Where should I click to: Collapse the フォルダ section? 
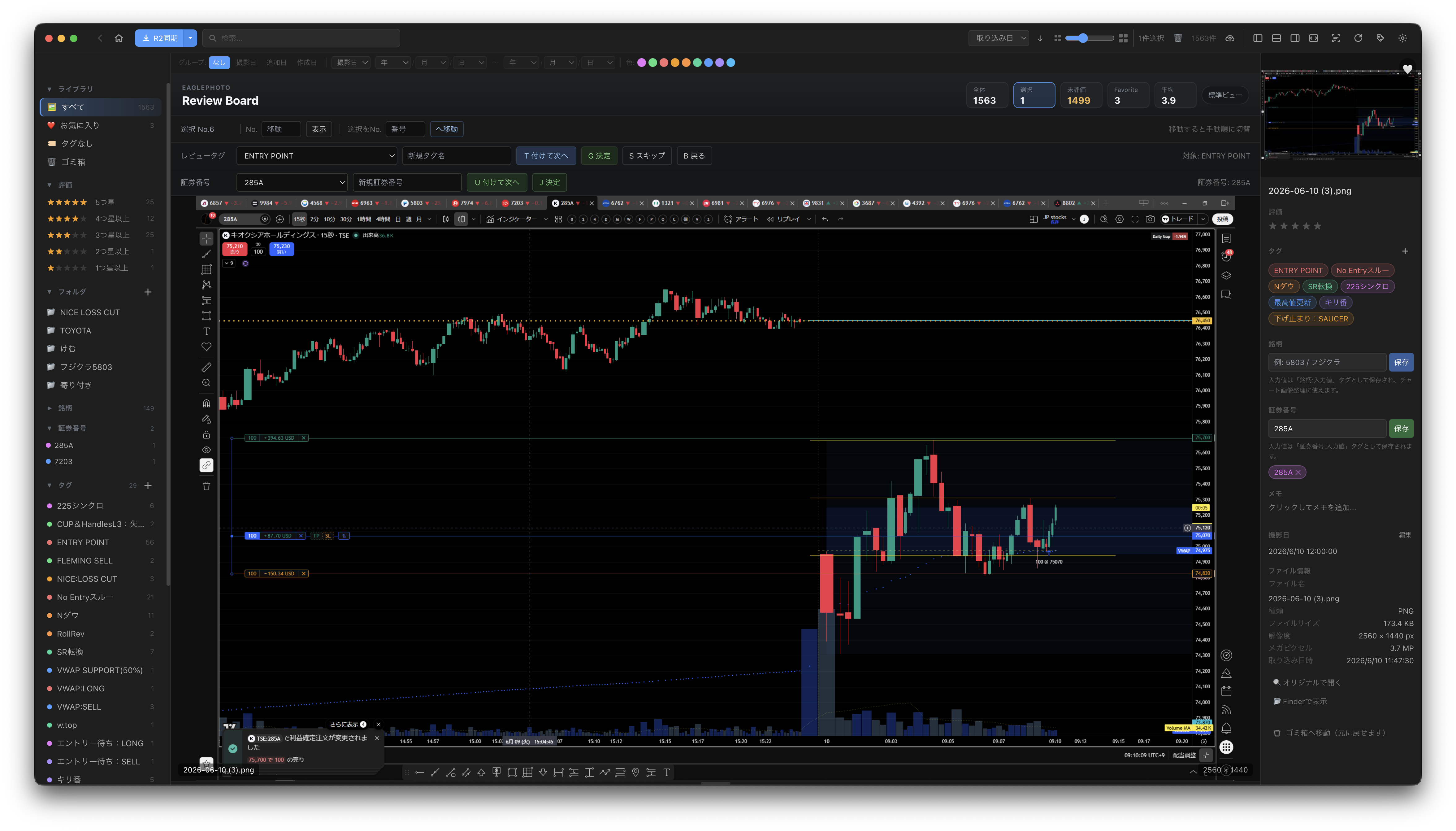pos(50,292)
